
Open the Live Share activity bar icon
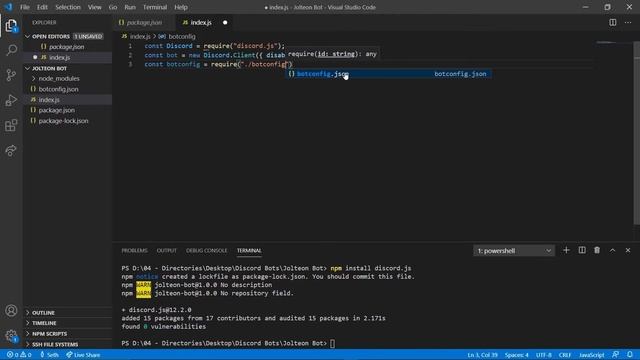(x=11, y=151)
